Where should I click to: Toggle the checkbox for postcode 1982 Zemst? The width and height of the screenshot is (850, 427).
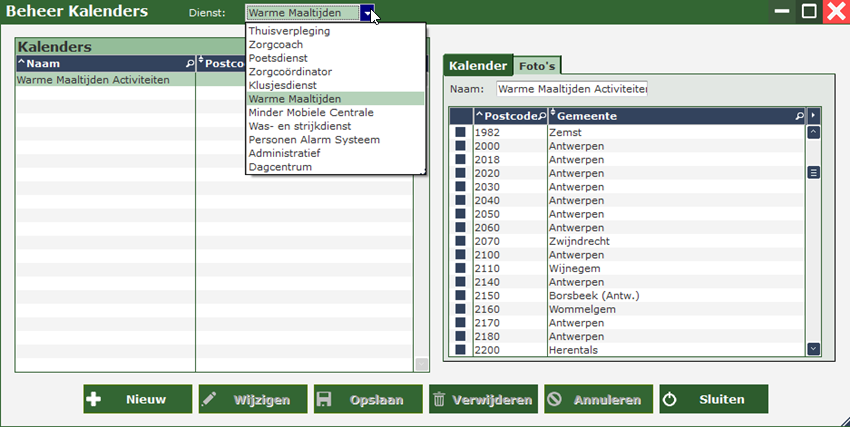[x=461, y=132]
